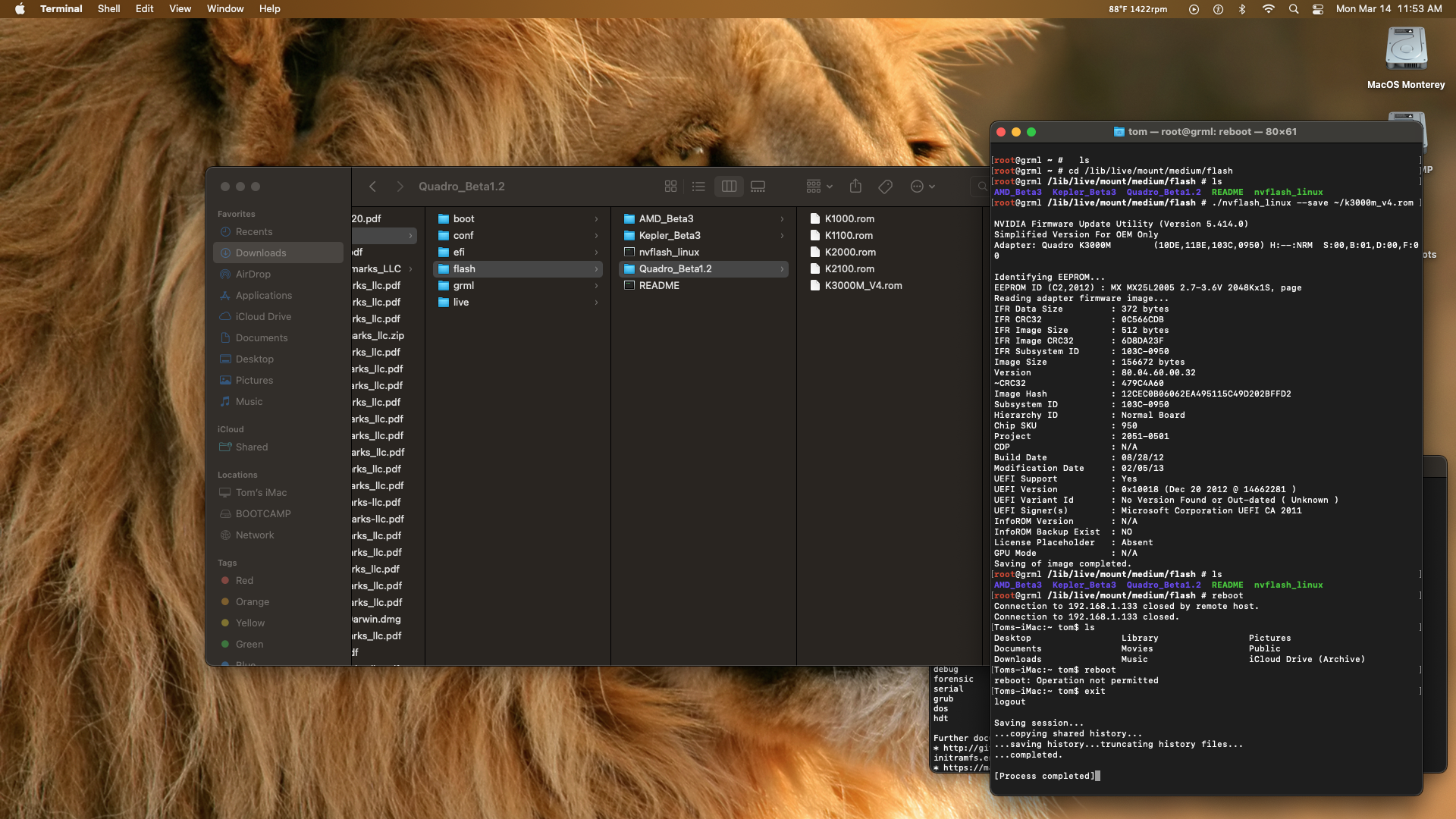Open the Group By dropdown in Finder
The image size is (1456, 819).
819,187
